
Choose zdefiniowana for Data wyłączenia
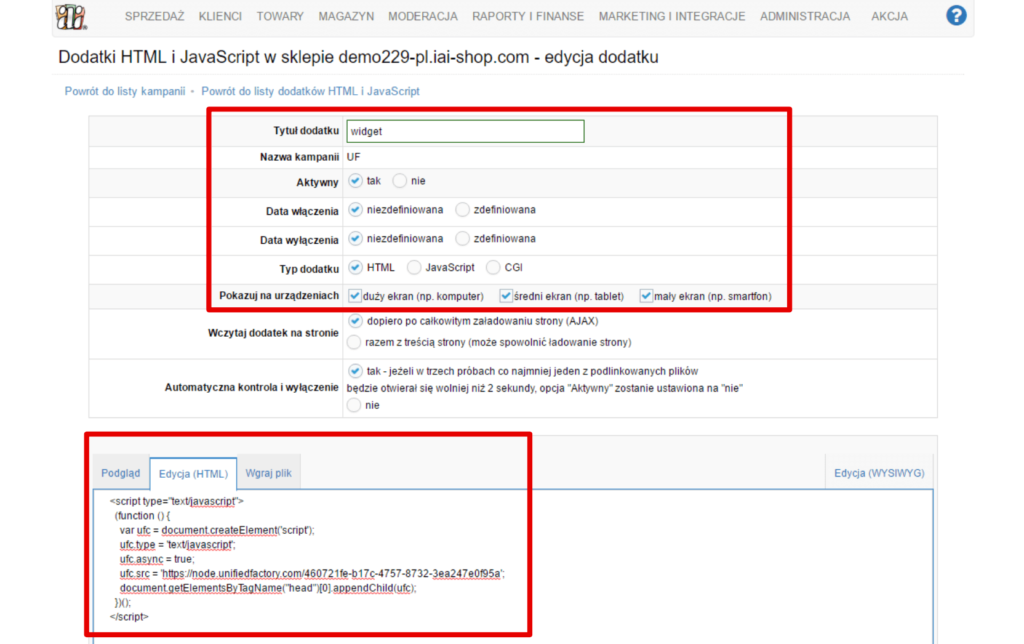(x=462, y=238)
